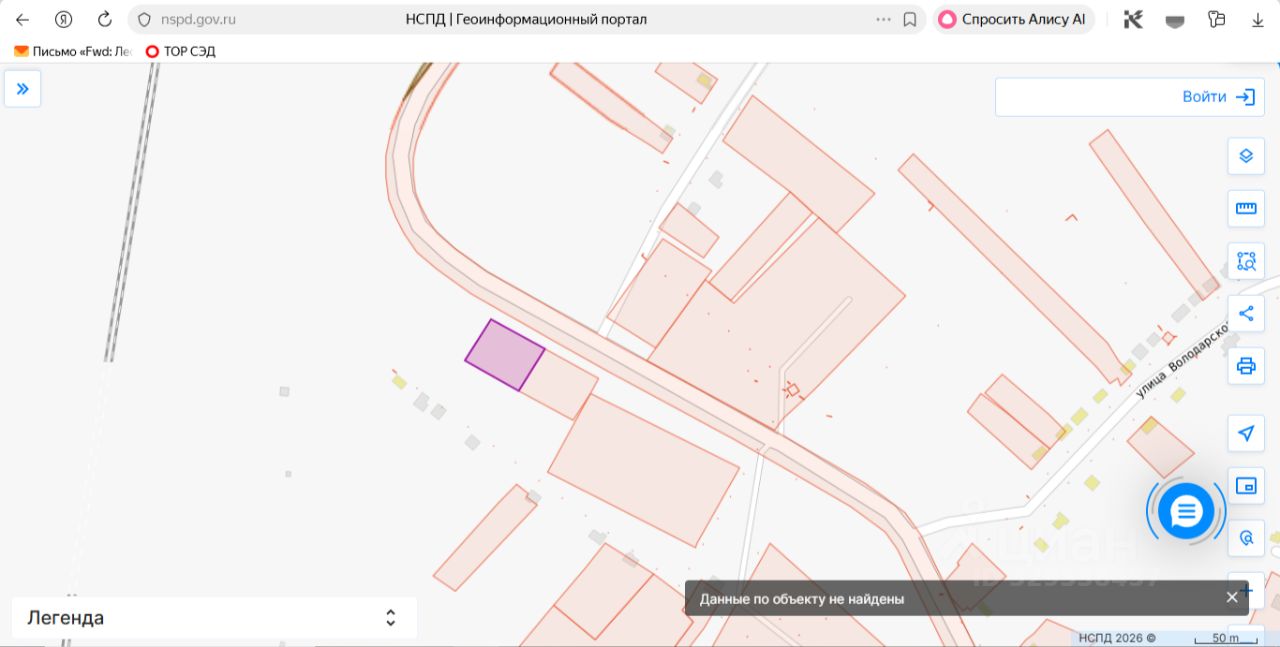Open the Письмо Fwd bookmark
The image size is (1280, 647).
click(x=73, y=51)
